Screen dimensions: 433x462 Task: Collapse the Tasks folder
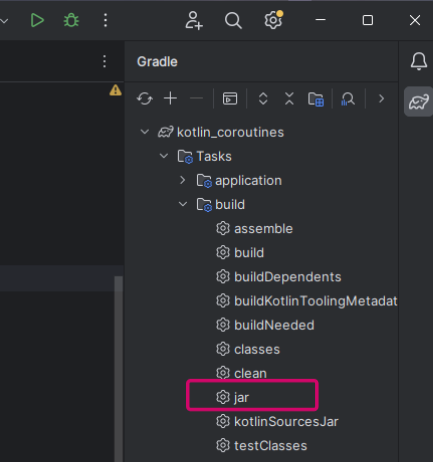click(164, 156)
